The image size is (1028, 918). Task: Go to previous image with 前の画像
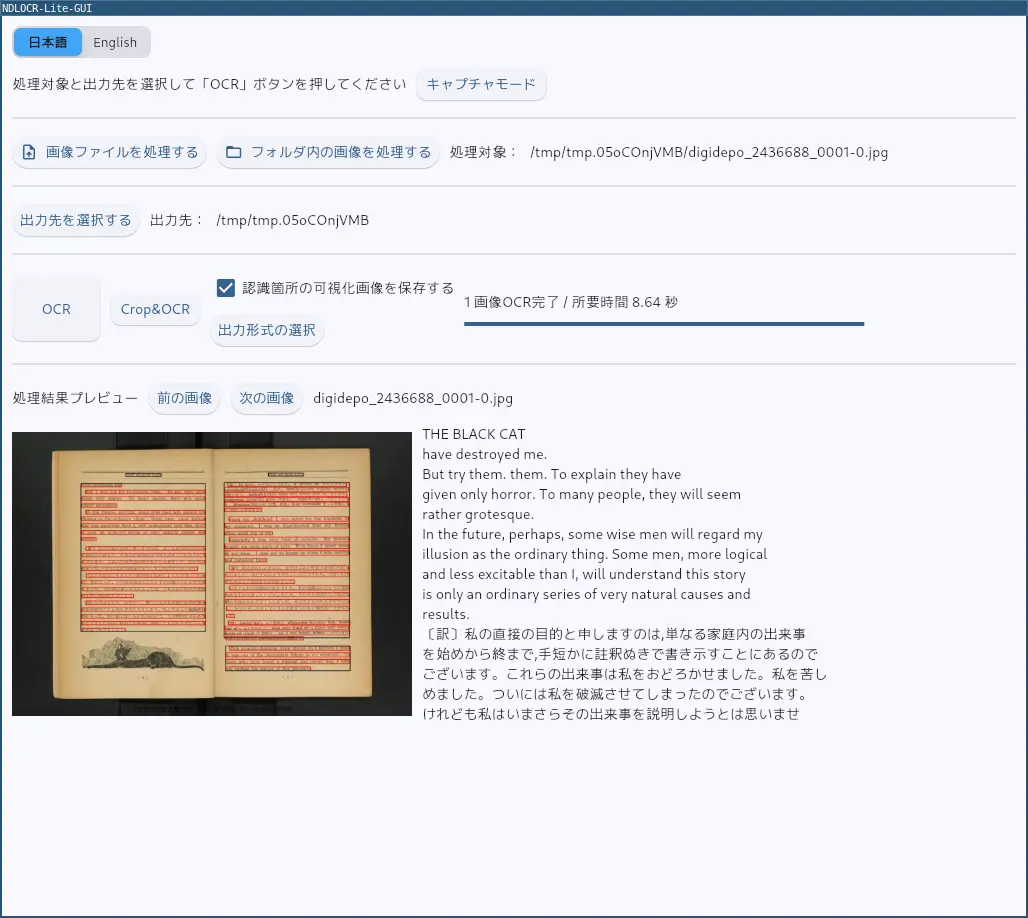click(184, 398)
